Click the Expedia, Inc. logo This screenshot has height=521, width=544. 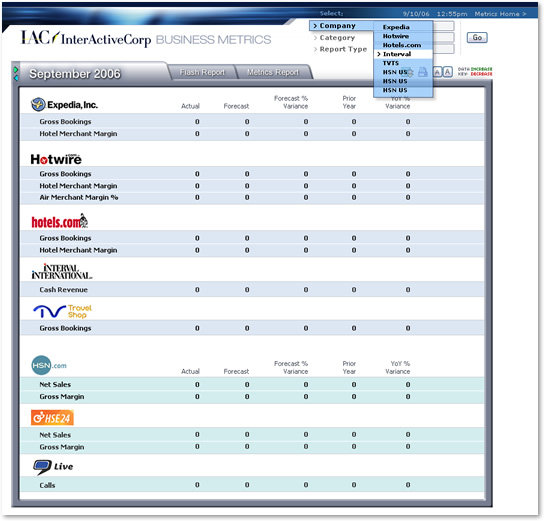64,104
